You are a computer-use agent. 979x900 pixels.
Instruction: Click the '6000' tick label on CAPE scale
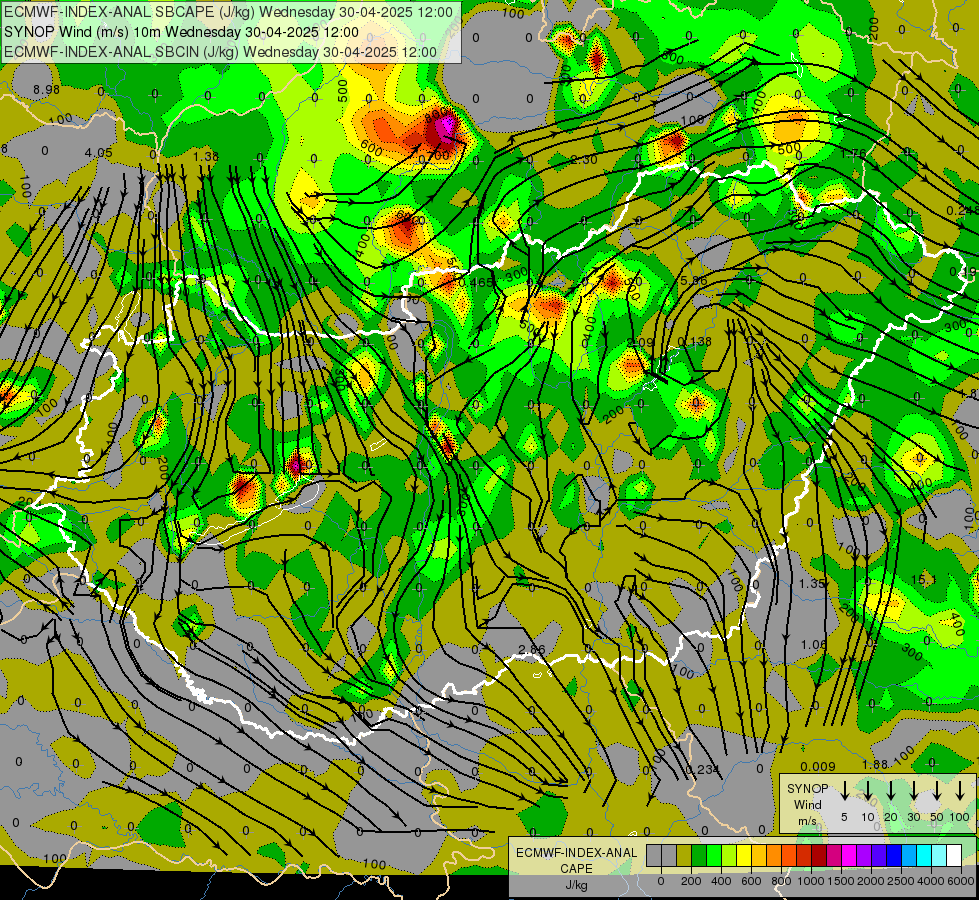pos(961,881)
